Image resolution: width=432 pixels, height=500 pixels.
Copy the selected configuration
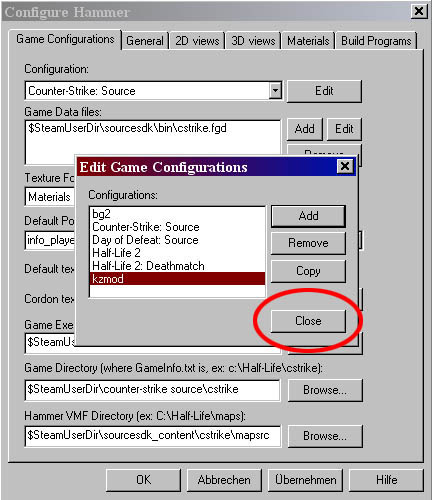[x=308, y=271]
